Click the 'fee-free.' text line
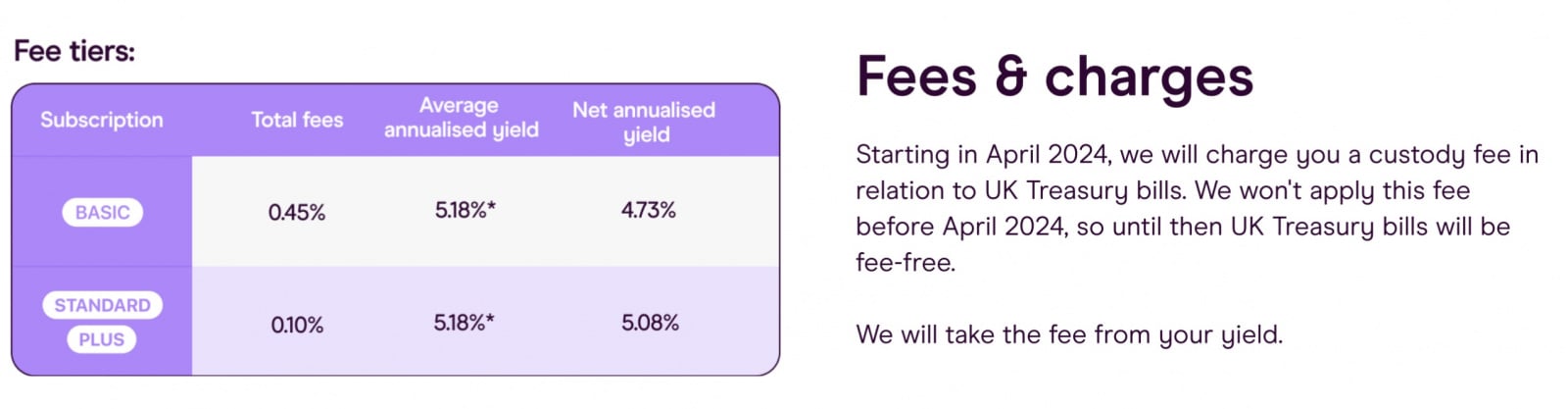 pos(906,262)
